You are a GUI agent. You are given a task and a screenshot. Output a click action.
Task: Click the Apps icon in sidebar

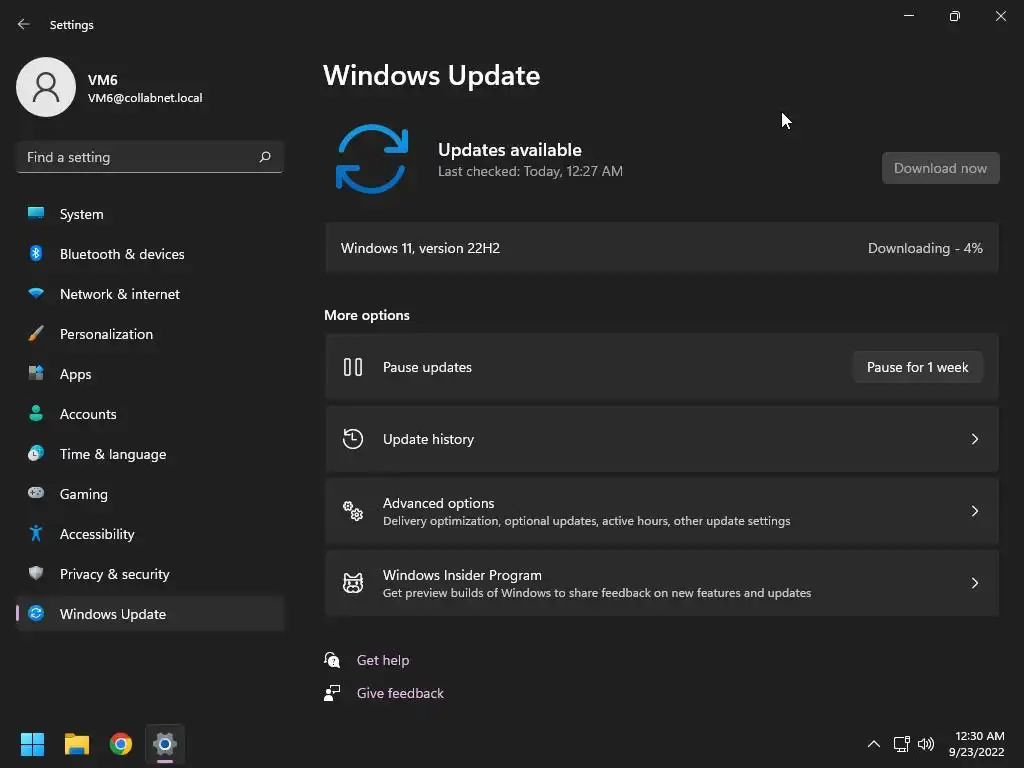[x=36, y=374]
